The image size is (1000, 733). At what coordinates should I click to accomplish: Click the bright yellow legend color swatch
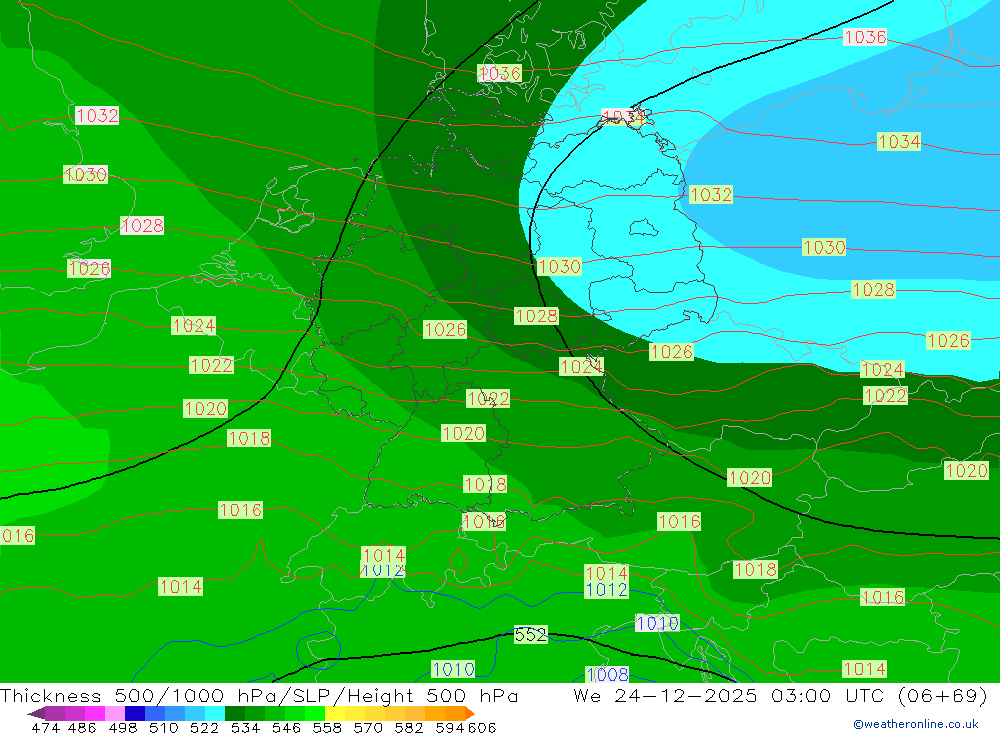click(335, 713)
